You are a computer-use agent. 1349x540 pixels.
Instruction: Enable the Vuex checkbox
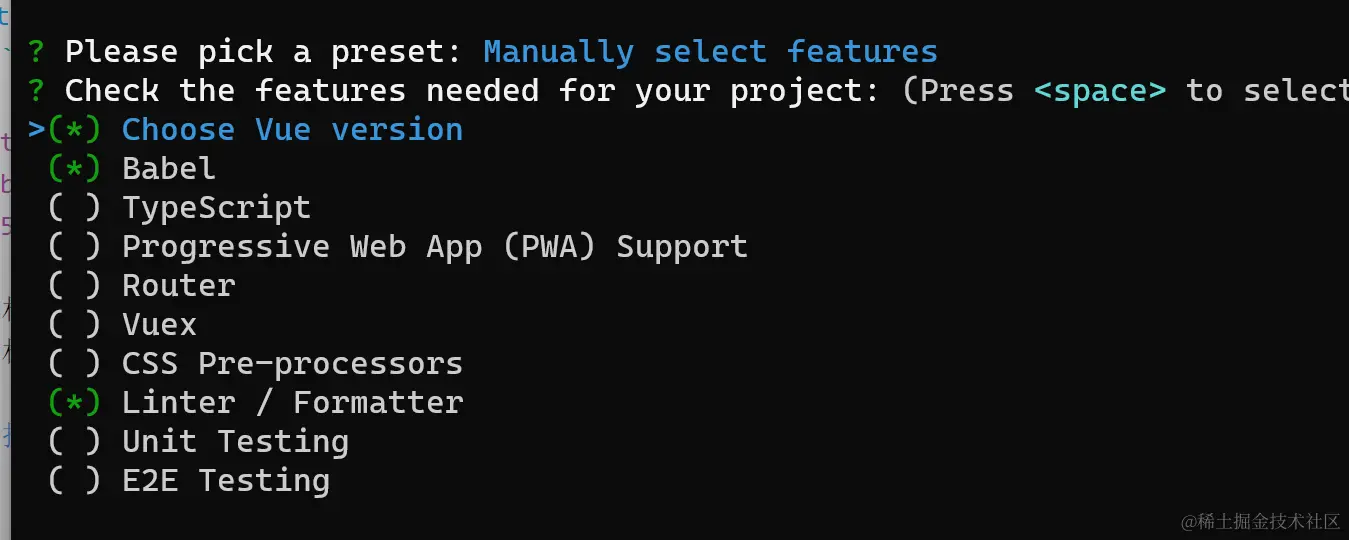(75, 325)
